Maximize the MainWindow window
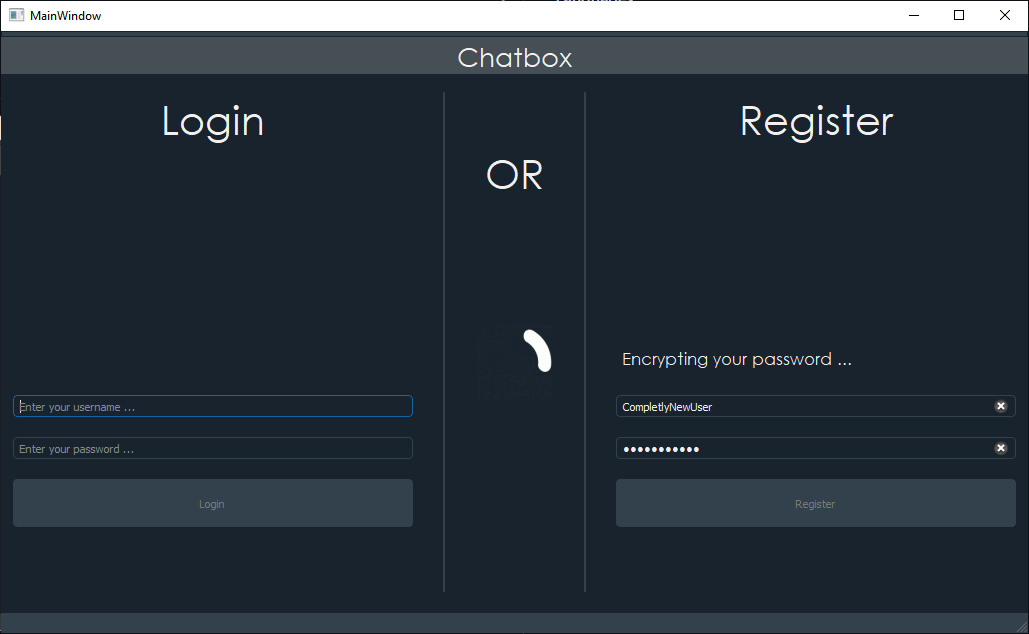Screen dimensions: 1029x634 tap(959, 15)
